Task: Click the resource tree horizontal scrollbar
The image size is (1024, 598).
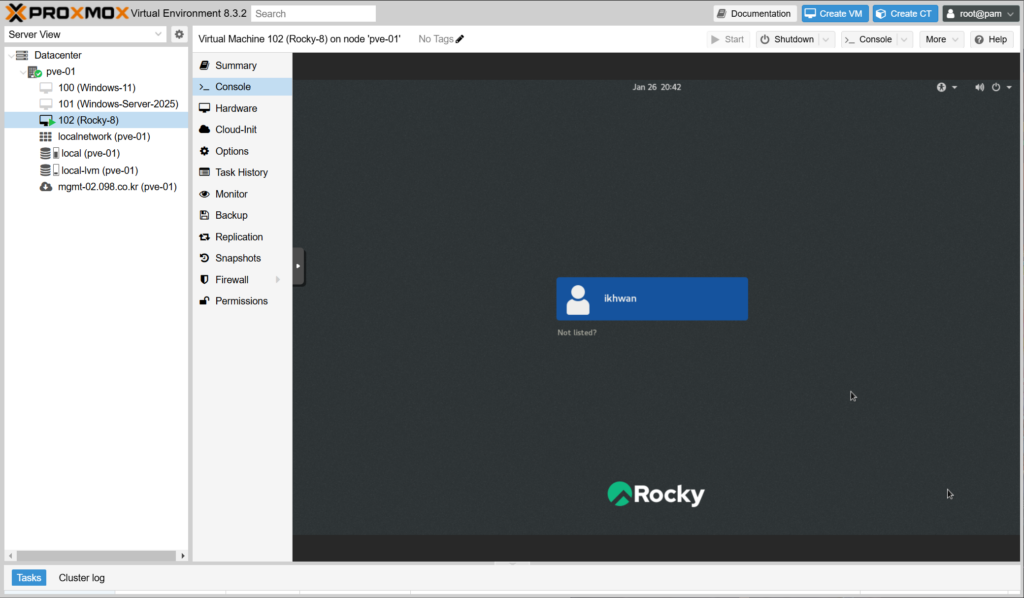Action: click(x=95, y=555)
